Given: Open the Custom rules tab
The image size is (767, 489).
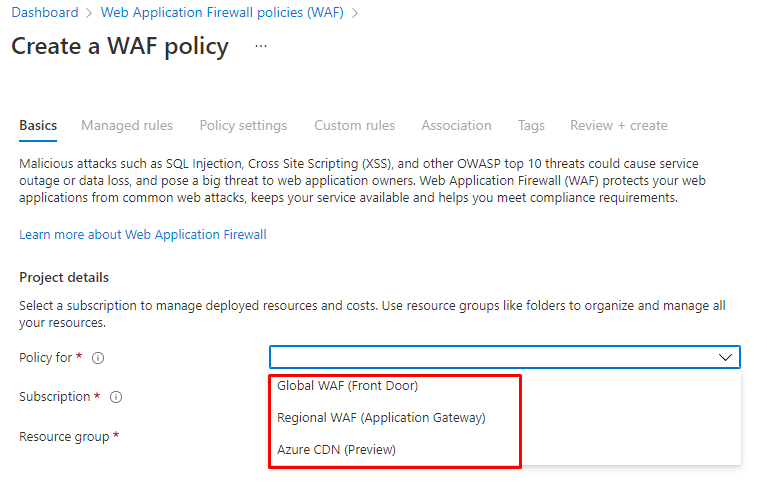Looking at the screenshot, I should [354, 125].
